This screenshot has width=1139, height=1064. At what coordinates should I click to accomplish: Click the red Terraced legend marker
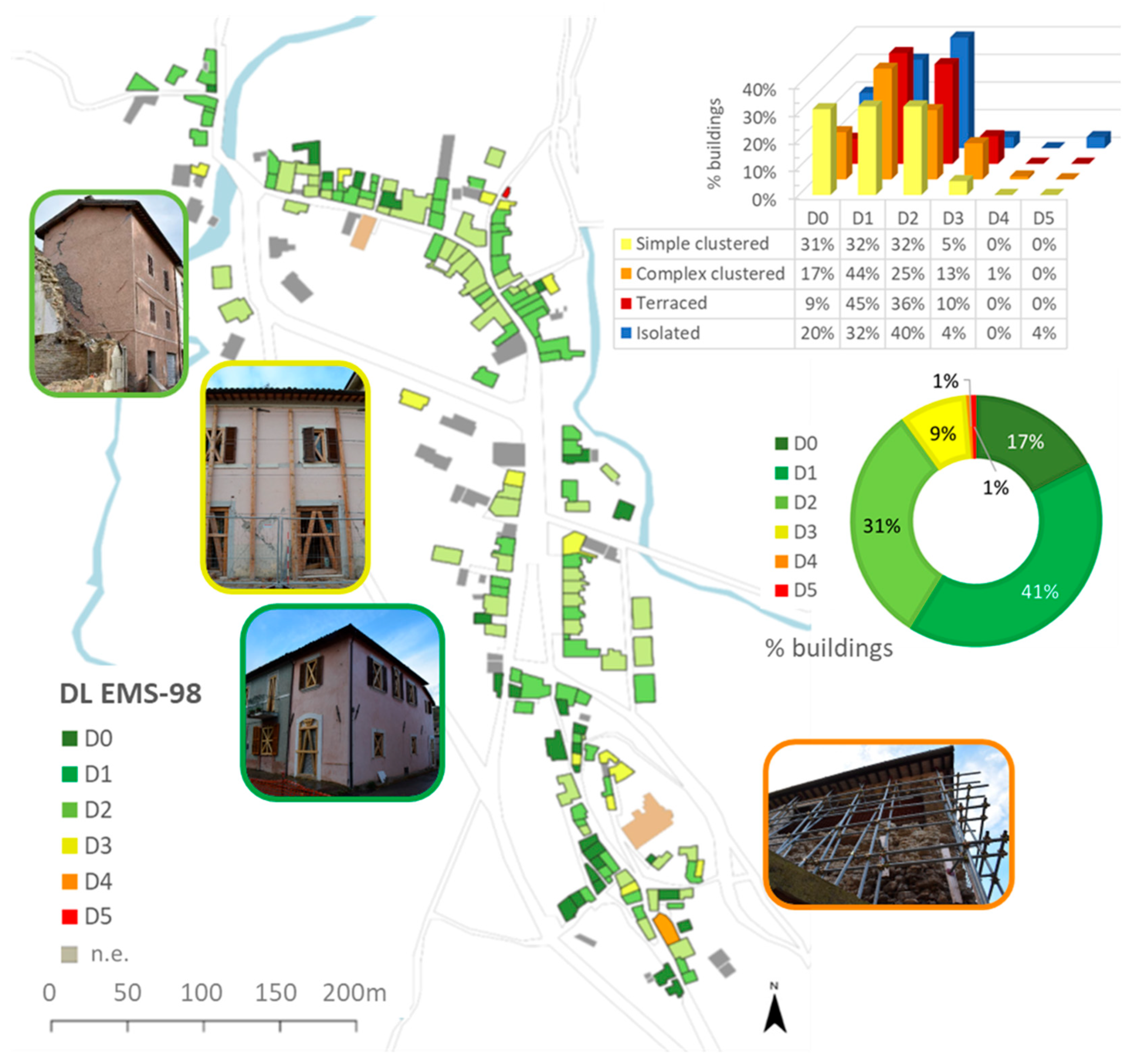tap(626, 303)
